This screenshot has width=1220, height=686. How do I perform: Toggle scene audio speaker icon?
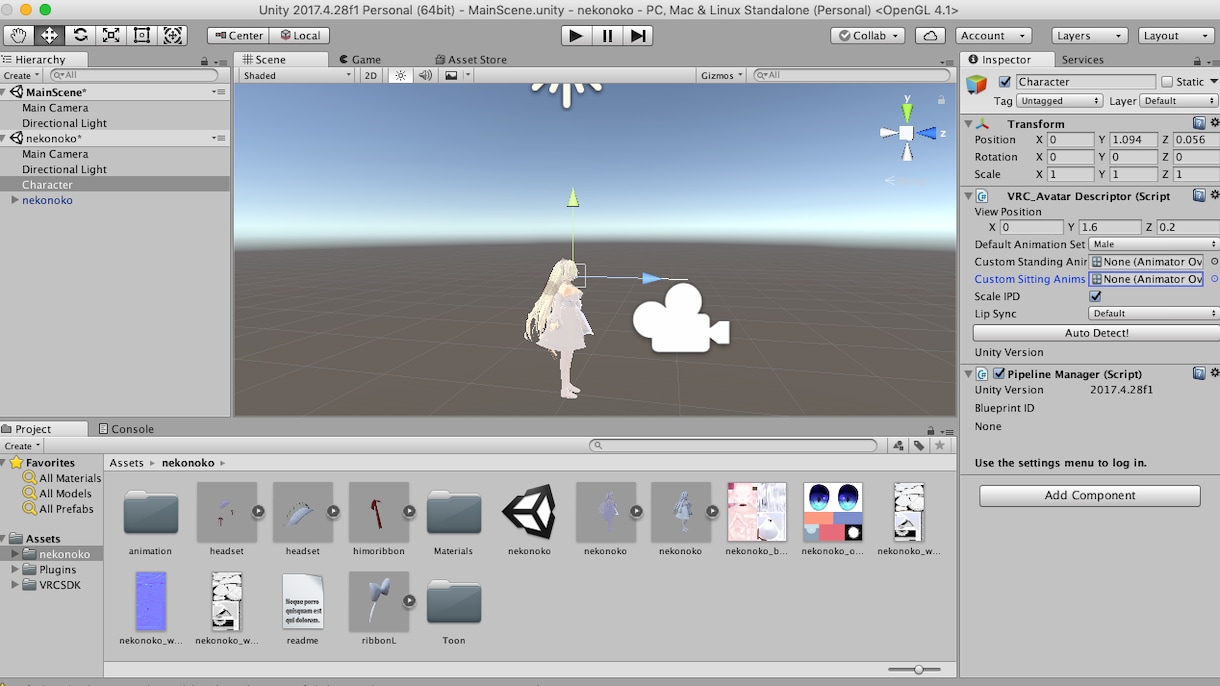pos(425,75)
